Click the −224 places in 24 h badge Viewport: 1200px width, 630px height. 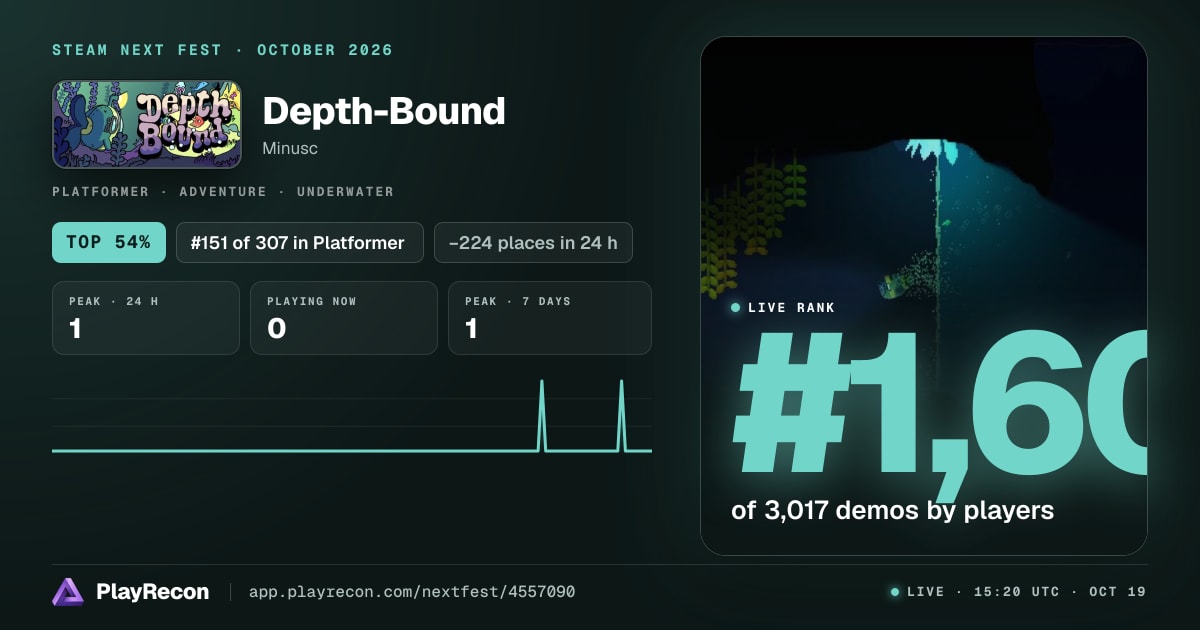click(533, 242)
